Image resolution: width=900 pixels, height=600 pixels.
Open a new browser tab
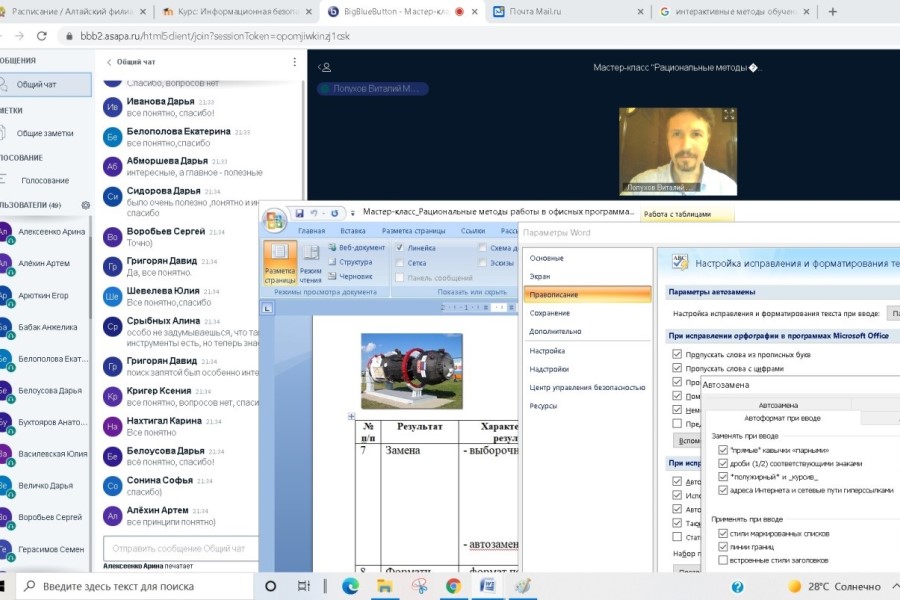[x=832, y=11]
